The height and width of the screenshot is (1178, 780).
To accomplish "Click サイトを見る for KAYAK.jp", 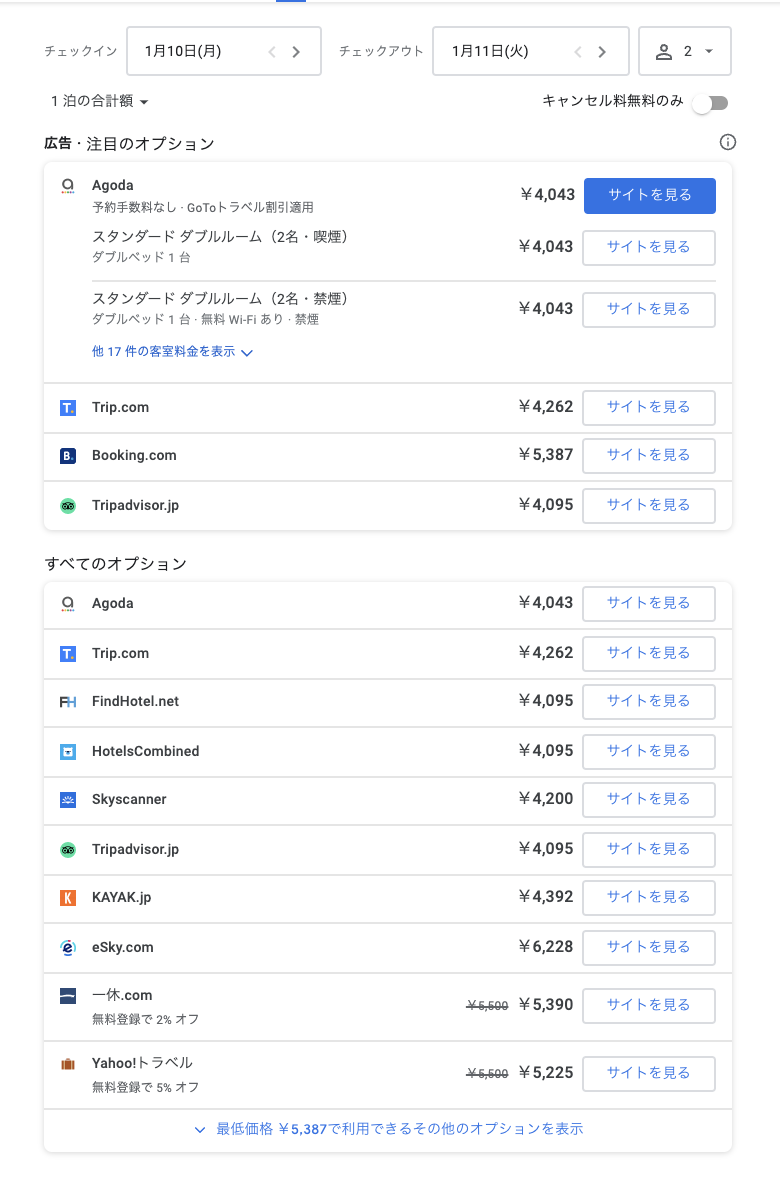I will (649, 898).
